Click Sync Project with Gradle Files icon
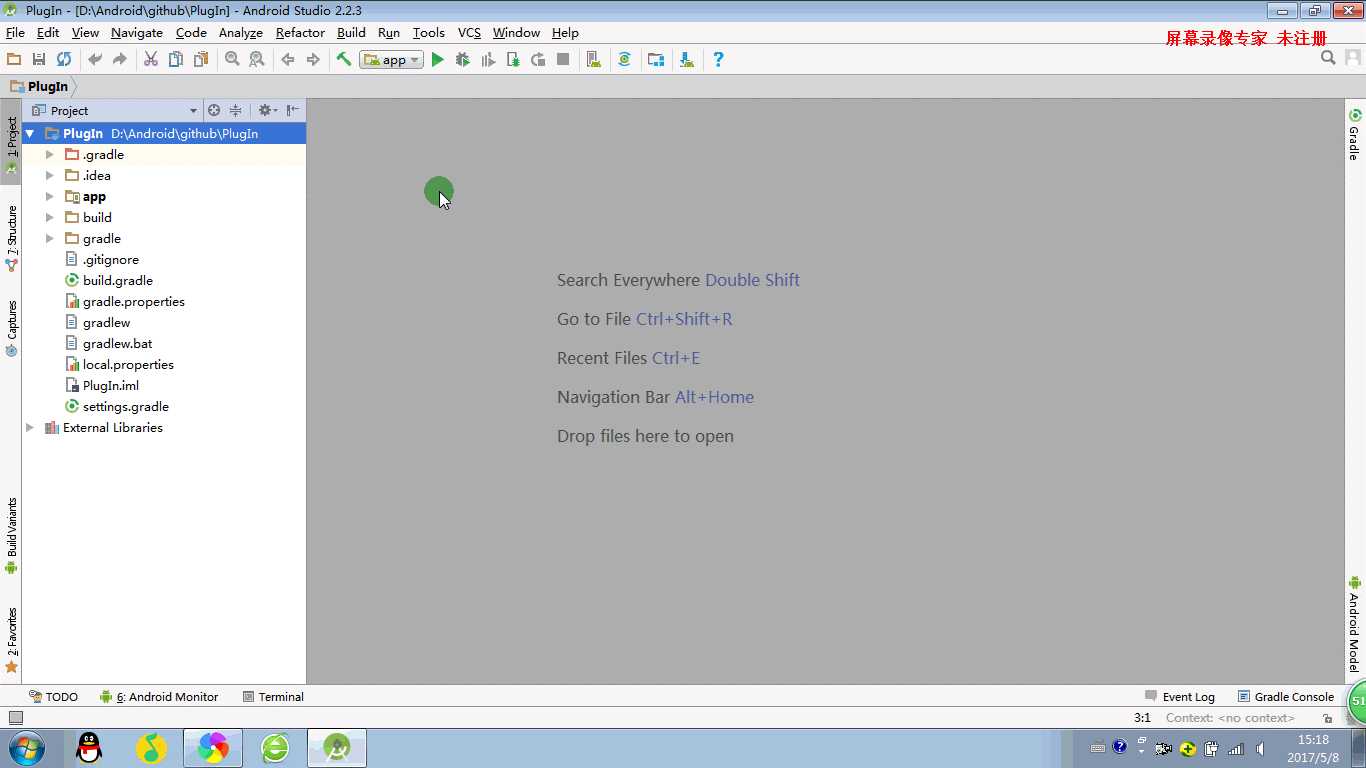1366x768 pixels. [625, 59]
